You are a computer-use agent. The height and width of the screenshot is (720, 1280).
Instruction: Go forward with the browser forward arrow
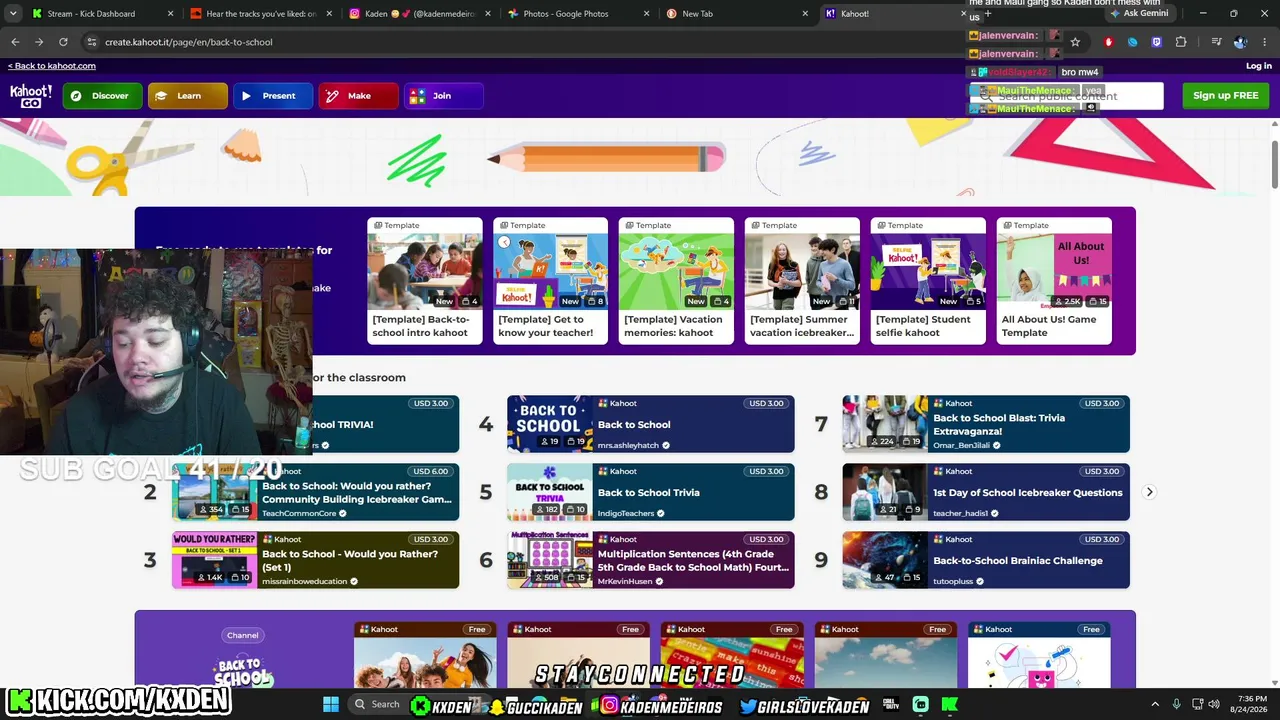(39, 42)
